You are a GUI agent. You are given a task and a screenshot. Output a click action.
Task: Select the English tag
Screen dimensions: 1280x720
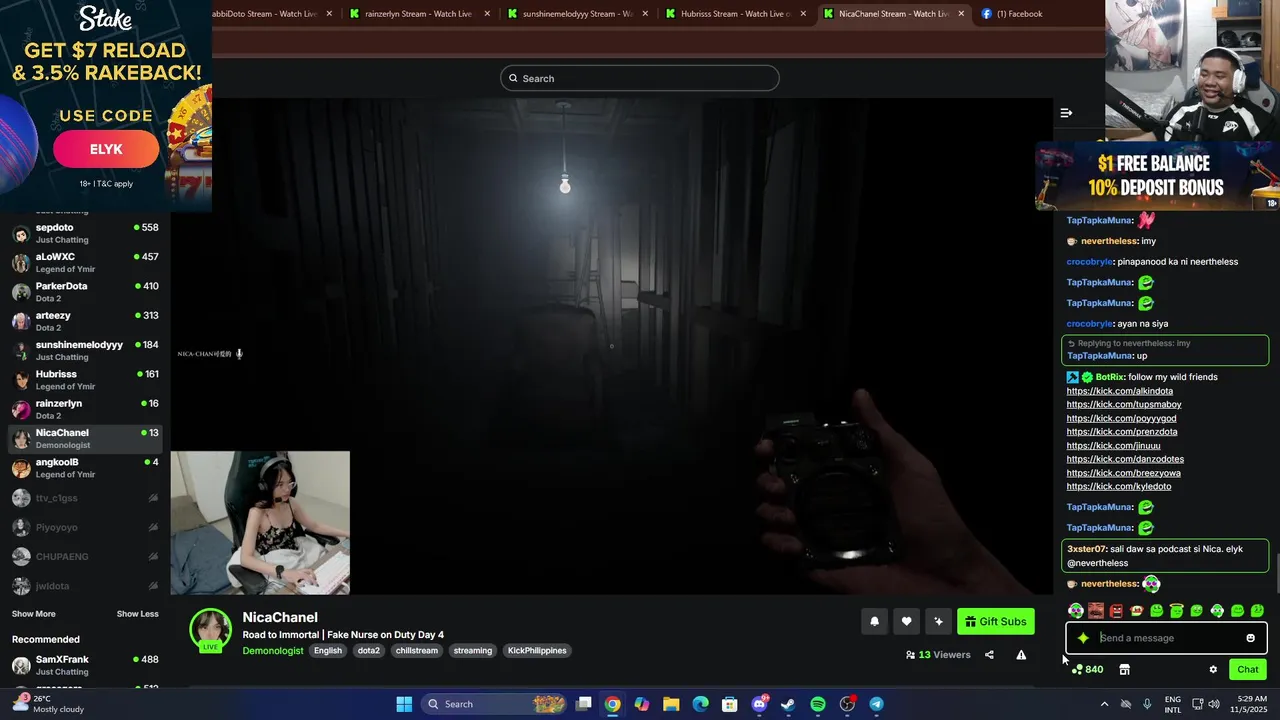[x=328, y=651]
